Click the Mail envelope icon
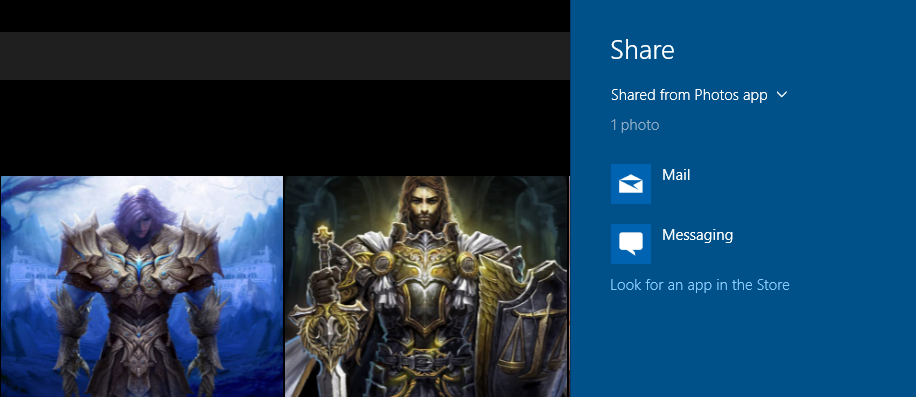The height and width of the screenshot is (397, 916). tap(631, 184)
